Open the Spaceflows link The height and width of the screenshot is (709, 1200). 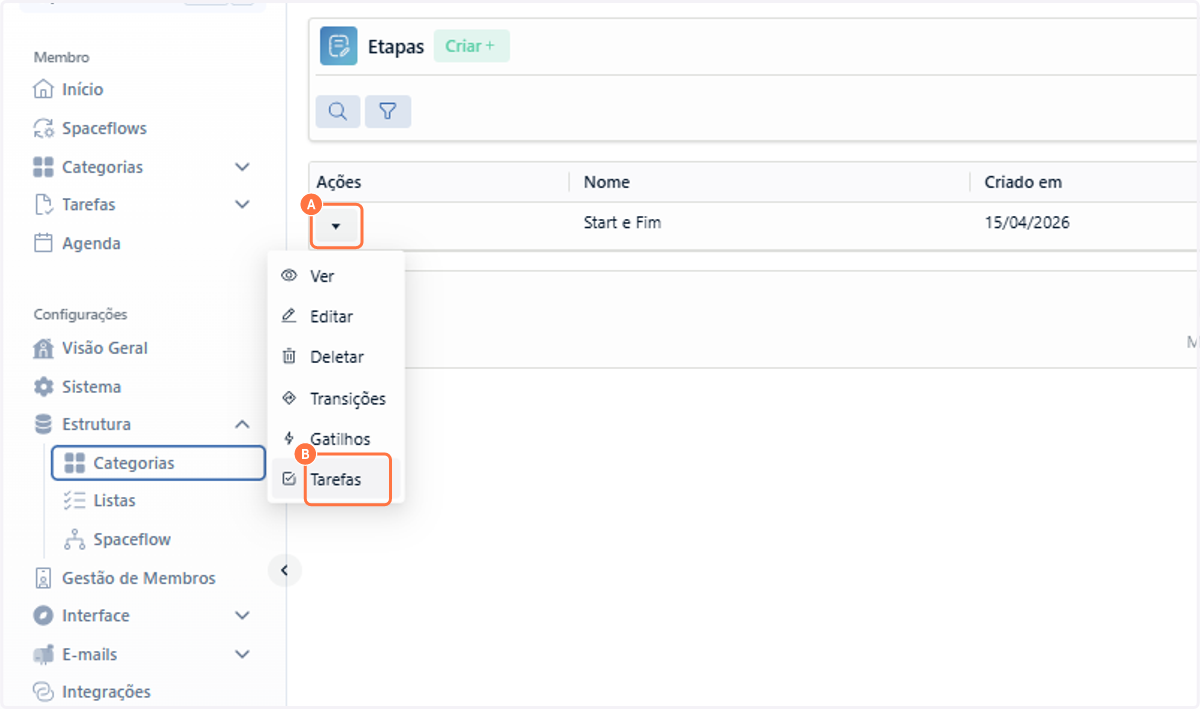tap(104, 128)
